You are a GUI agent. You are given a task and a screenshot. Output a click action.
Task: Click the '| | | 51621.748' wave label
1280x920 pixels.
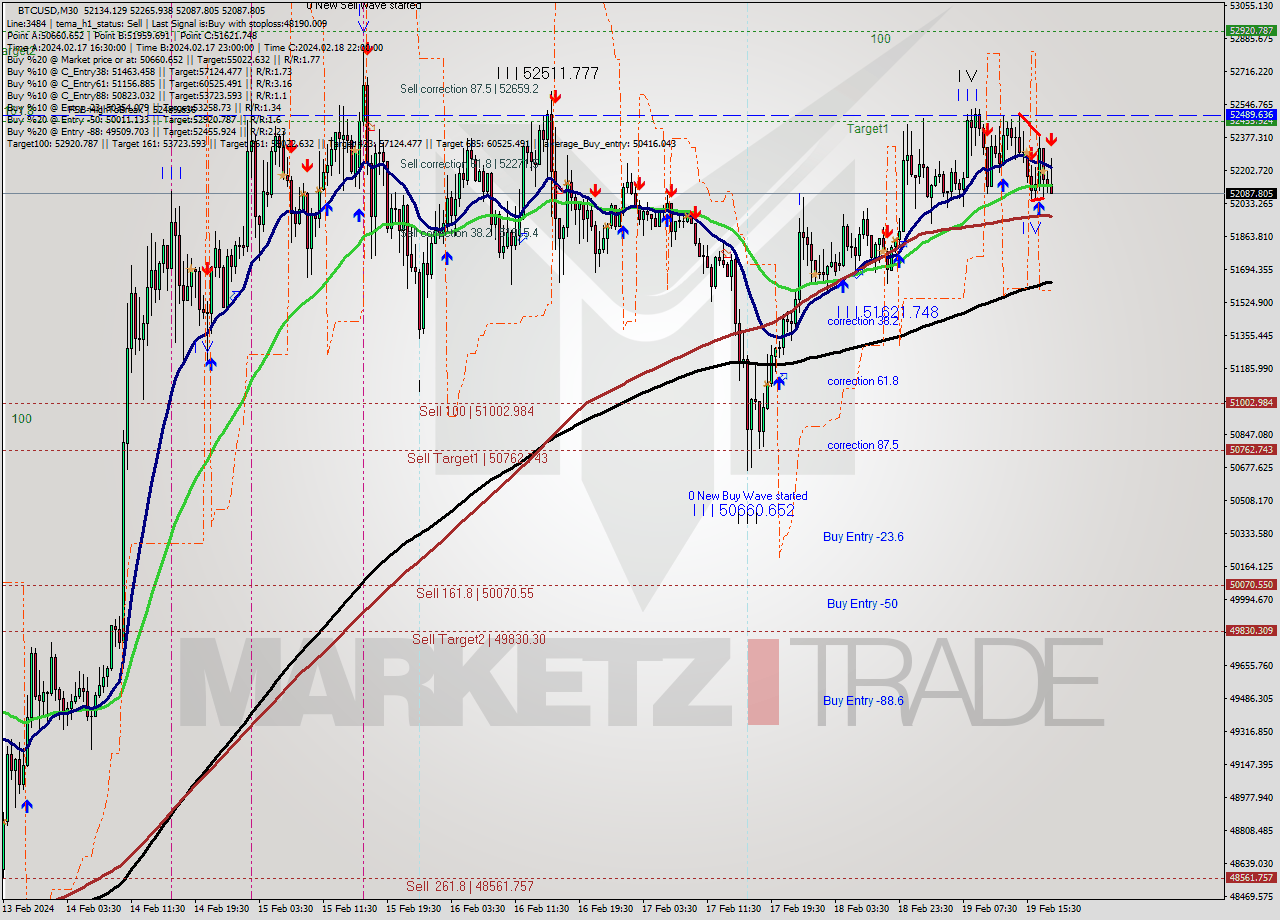click(888, 313)
